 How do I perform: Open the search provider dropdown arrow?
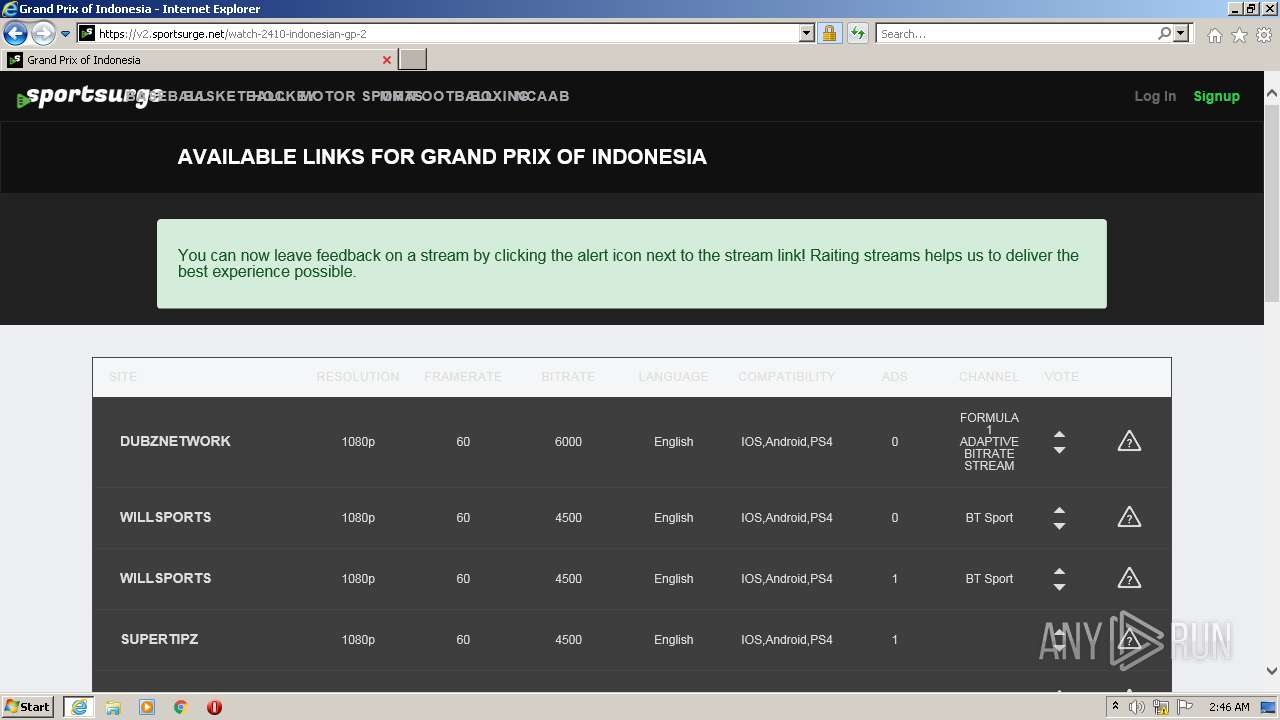coord(1181,34)
